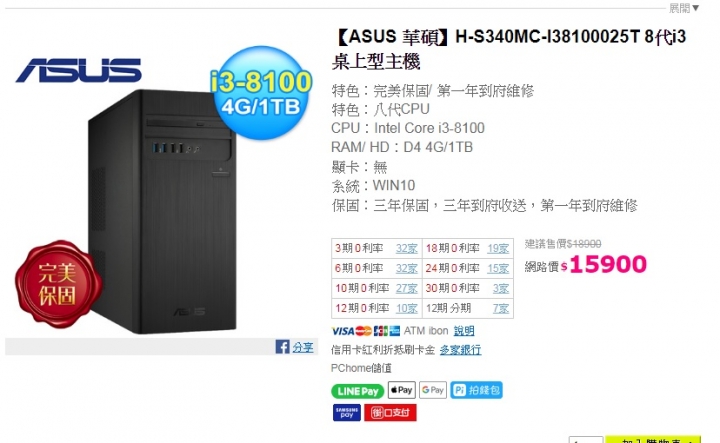
Task: Open the 7家 link for 12期分期
Action: tap(501, 308)
